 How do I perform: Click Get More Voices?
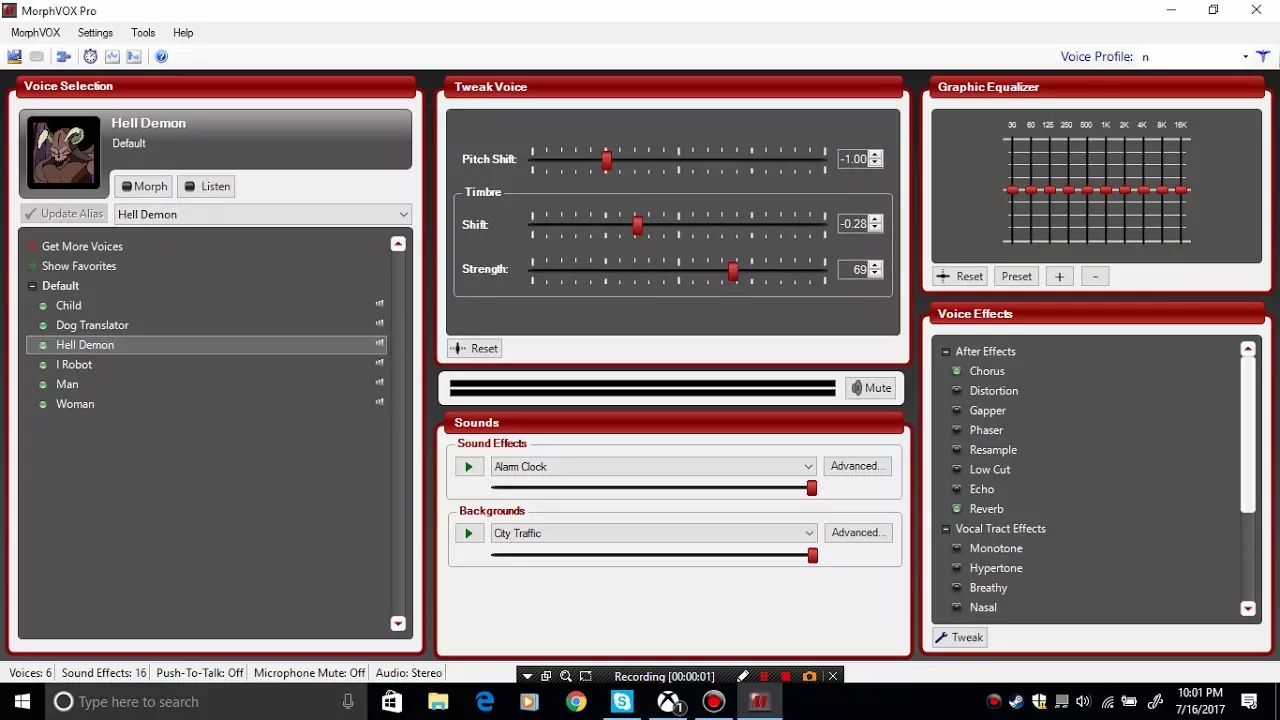tap(82, 246)
